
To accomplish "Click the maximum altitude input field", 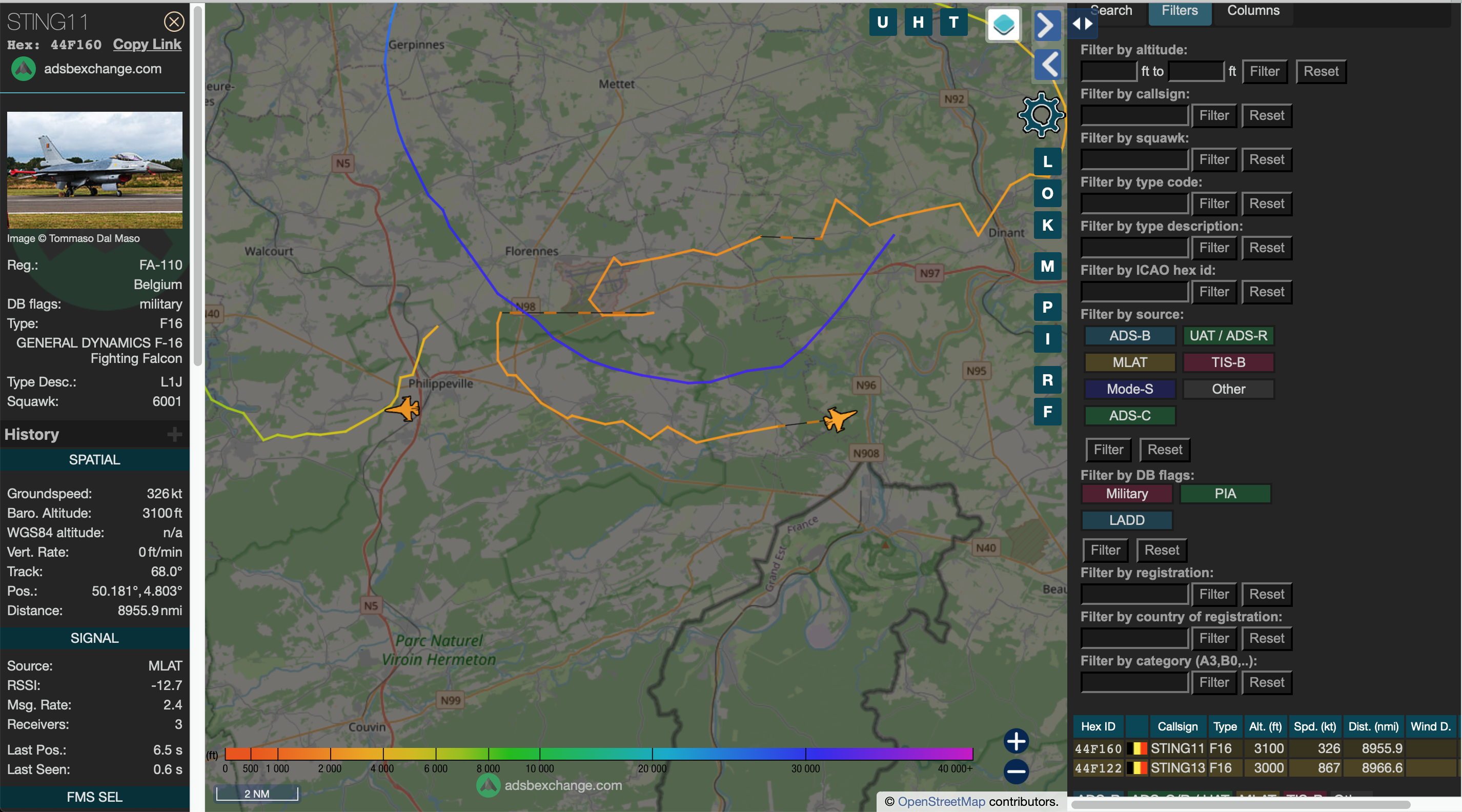I will [1196, 71].
